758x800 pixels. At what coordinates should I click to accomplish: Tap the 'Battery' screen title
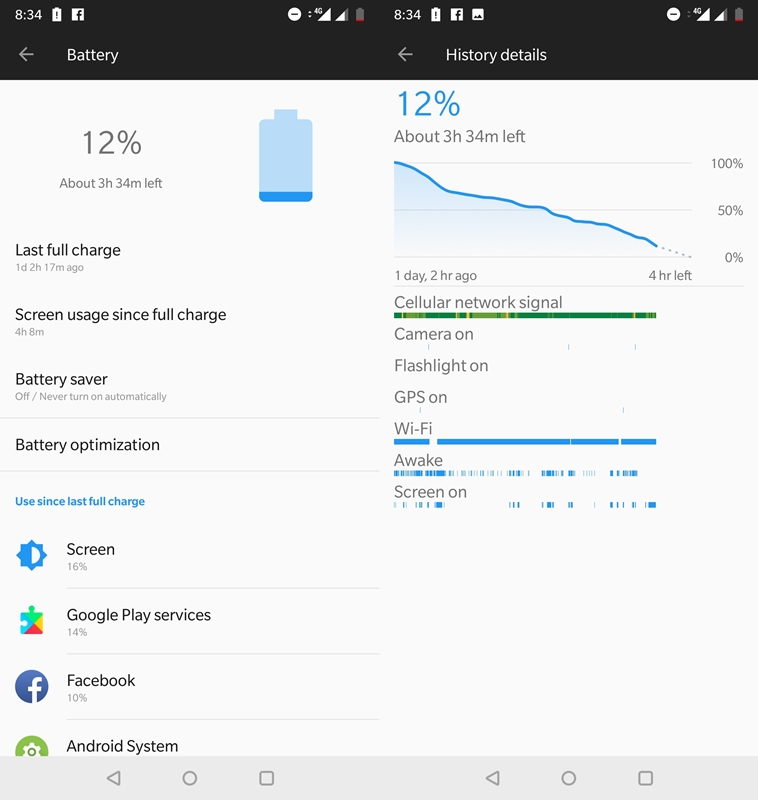coord(92,55)
